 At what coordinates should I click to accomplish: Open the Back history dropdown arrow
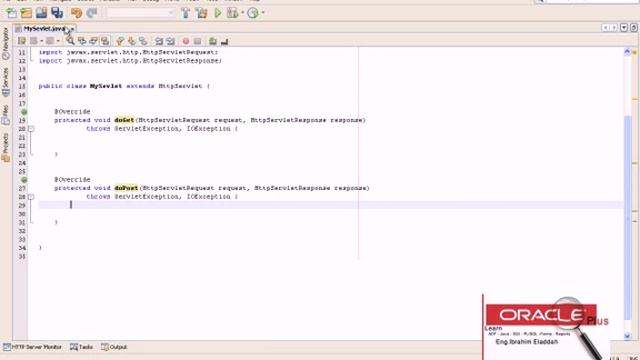coord(42,41)
